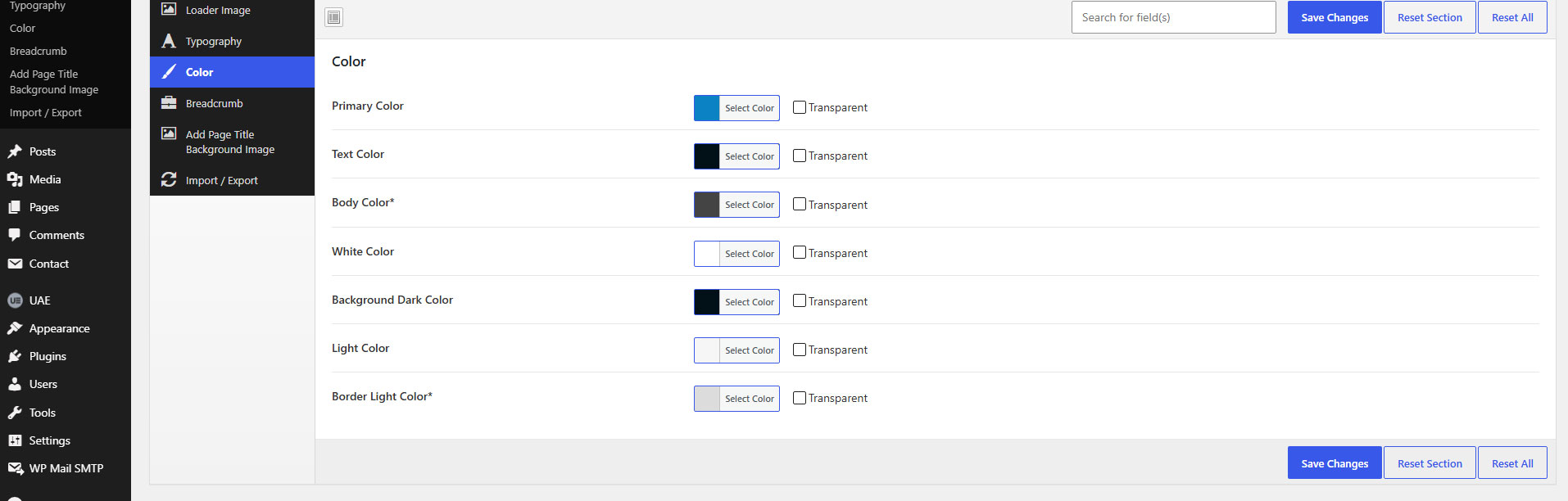Image resolution: width=1568 pixels, height=501 pixels.
Task: Click the top Save Changes button
Action: 1335,17
